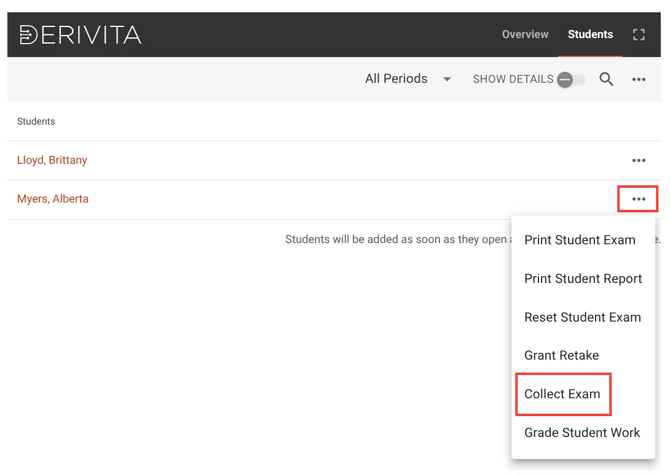670x475 pixels.
Task: Open toolbar three-dot more options
Action: point(639,80)
